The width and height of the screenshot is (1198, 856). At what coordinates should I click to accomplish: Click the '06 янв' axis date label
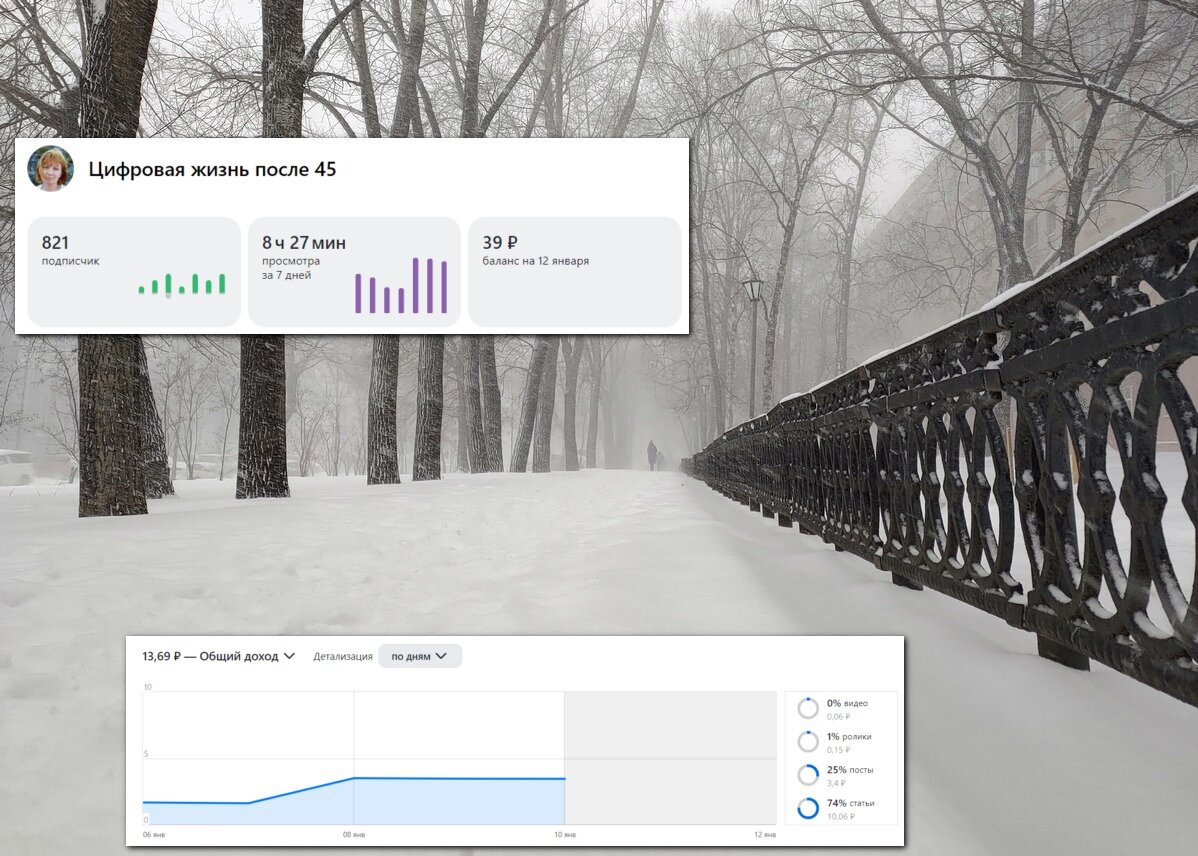[154, 835]
